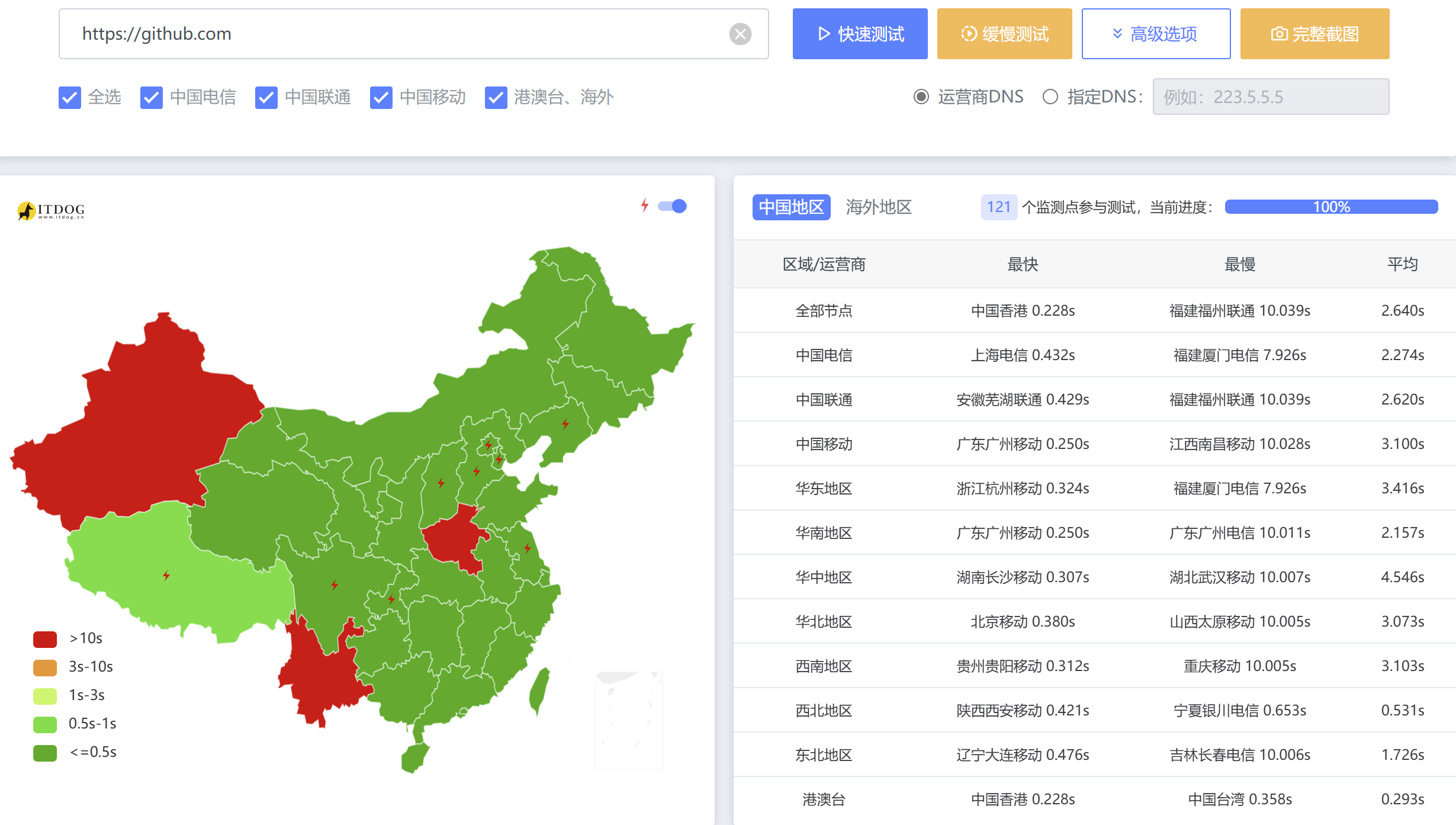
Task: Select the 西北地区 row label
Action: [x=824, y=710]
